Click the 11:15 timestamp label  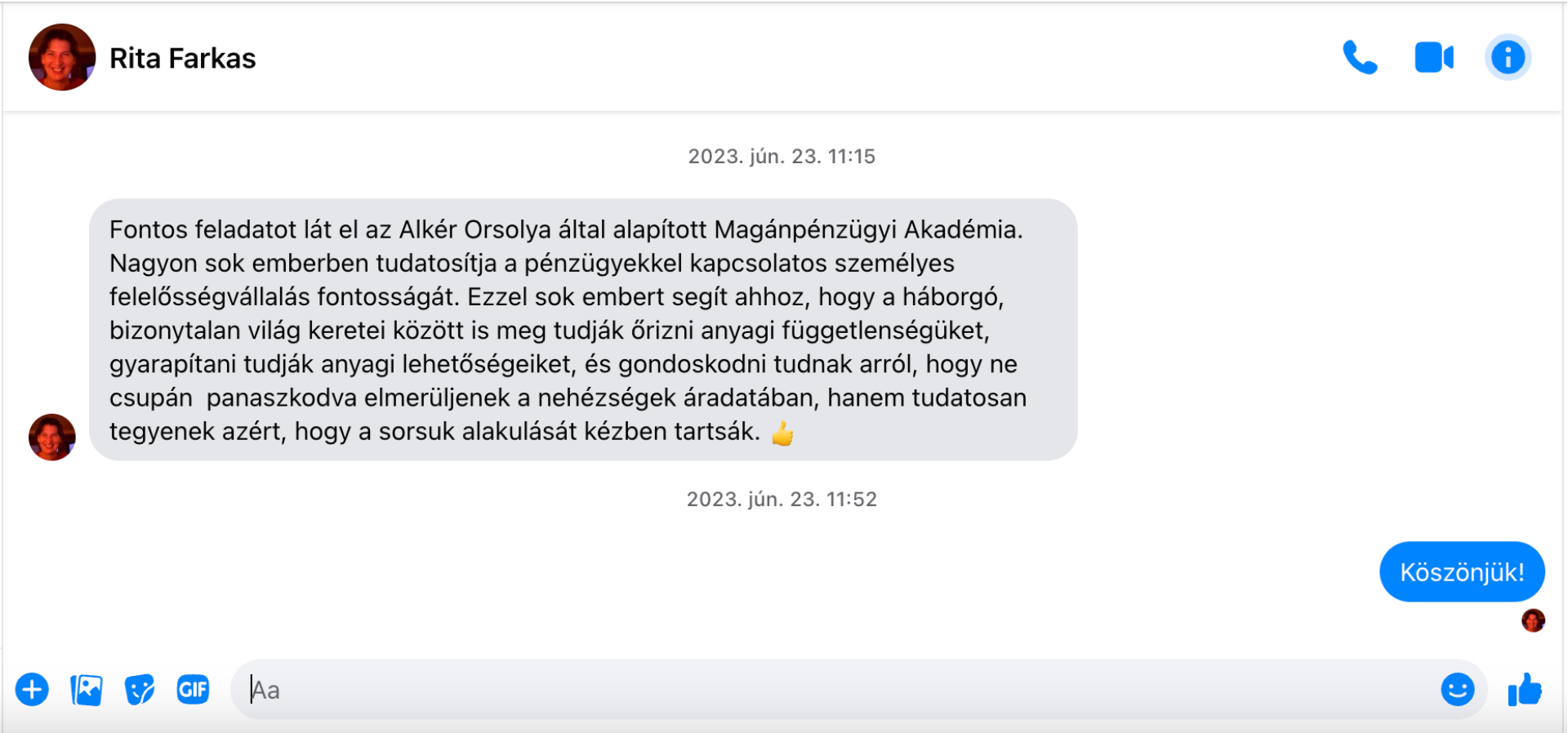(x=782, y=156)
